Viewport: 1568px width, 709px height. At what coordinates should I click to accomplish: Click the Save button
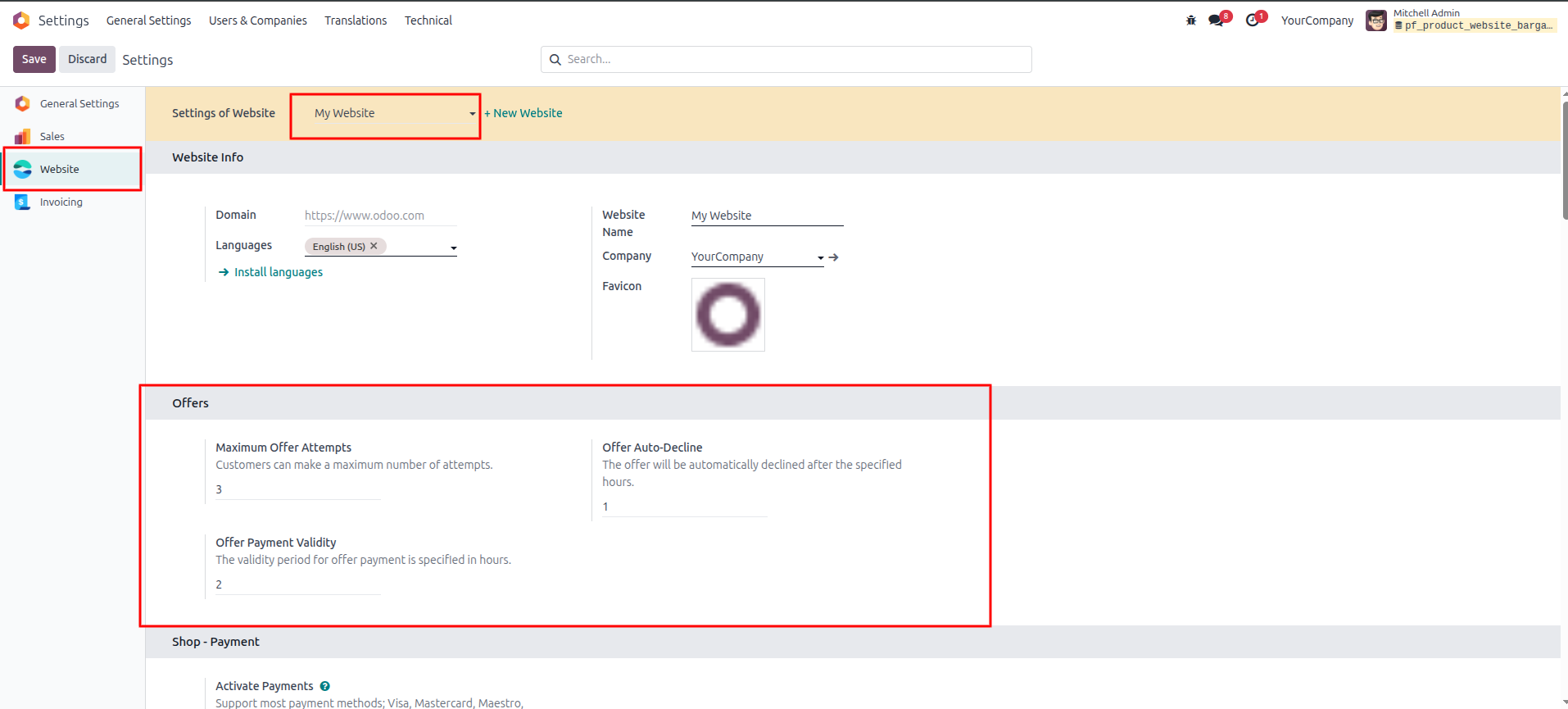point(34,59)
